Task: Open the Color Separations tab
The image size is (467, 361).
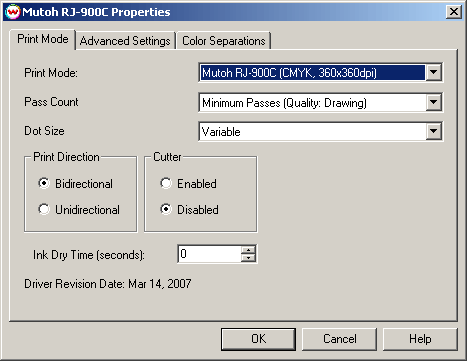Action: coord(223,41)
